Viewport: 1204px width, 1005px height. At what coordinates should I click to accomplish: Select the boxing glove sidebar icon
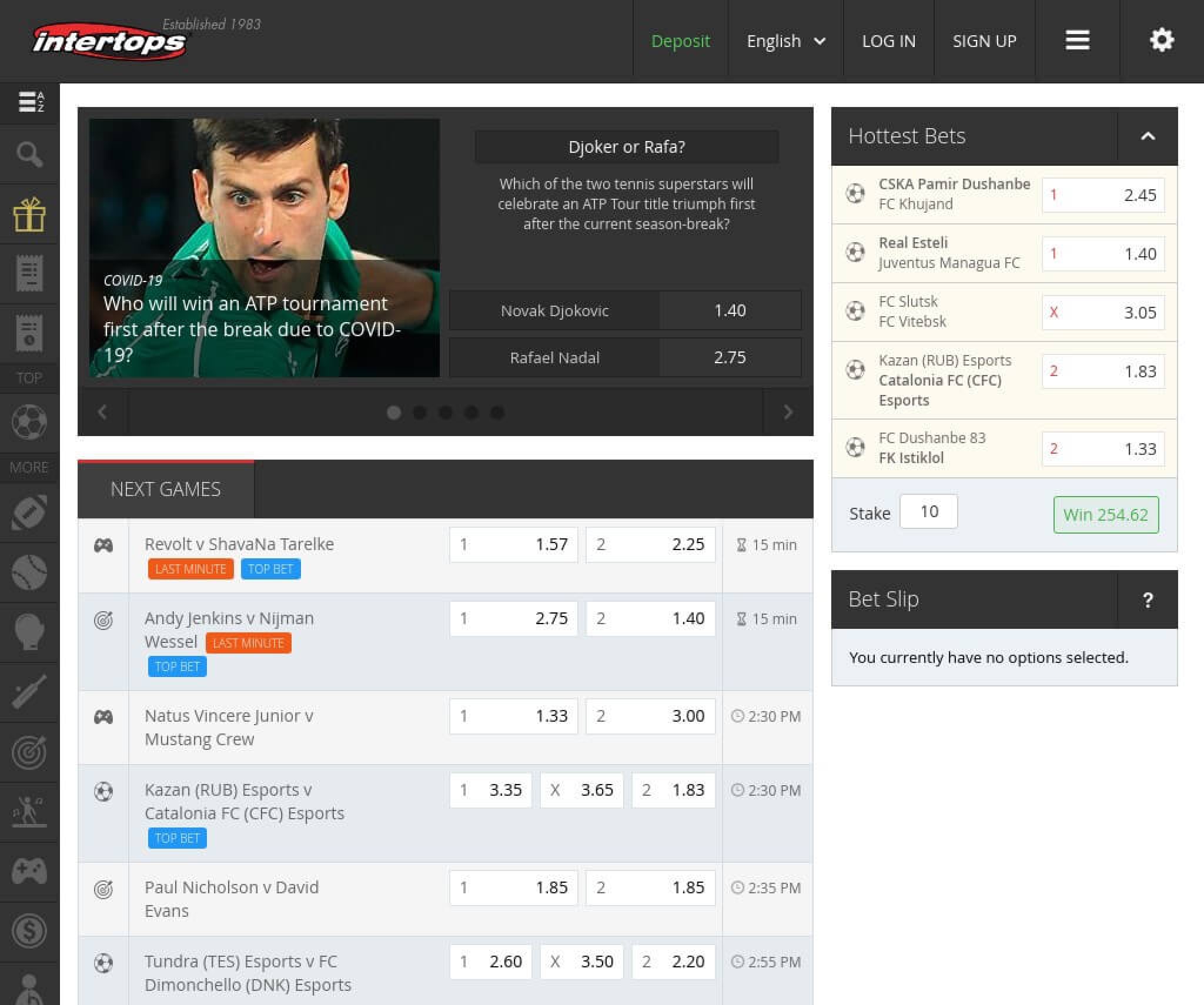29,632
